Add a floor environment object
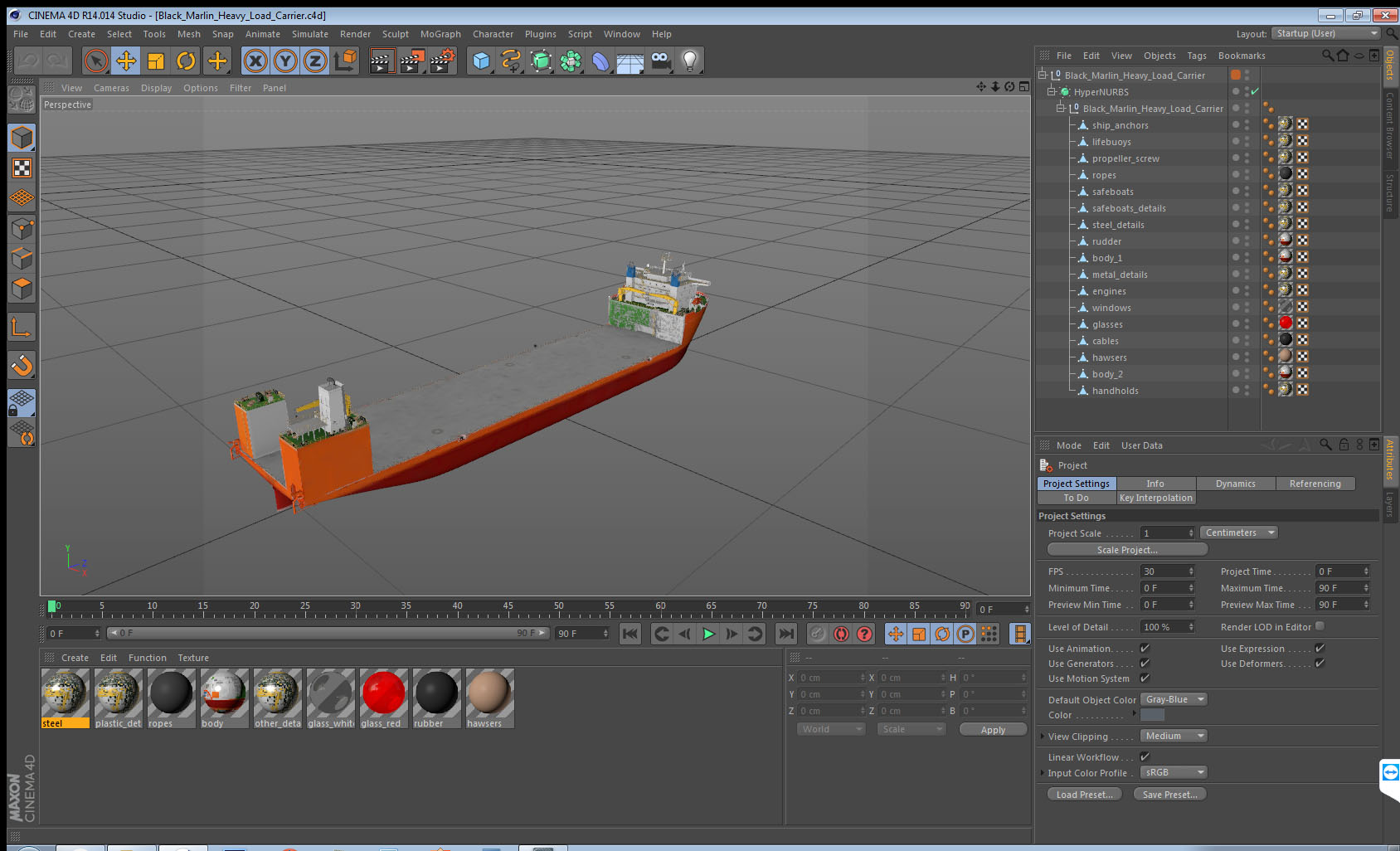 click(x=630, y=61)
